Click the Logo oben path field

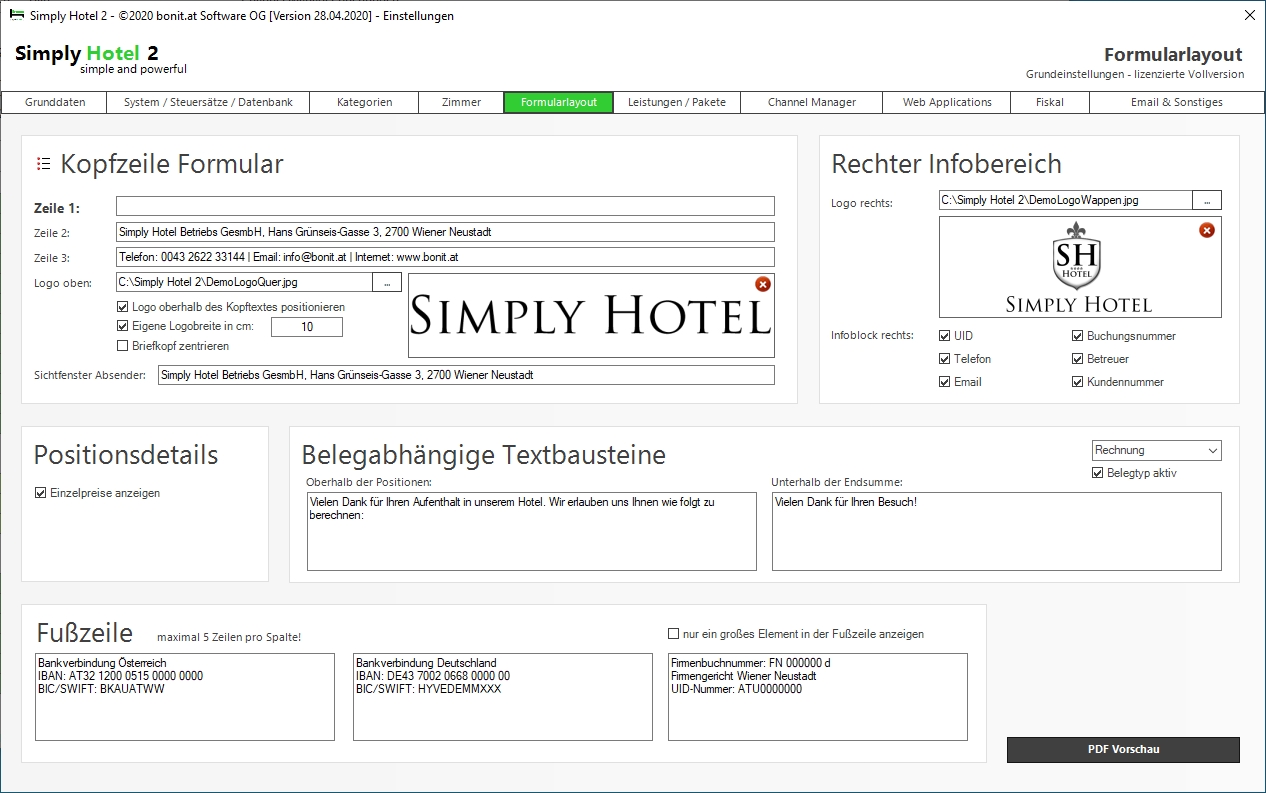(244, 282)
